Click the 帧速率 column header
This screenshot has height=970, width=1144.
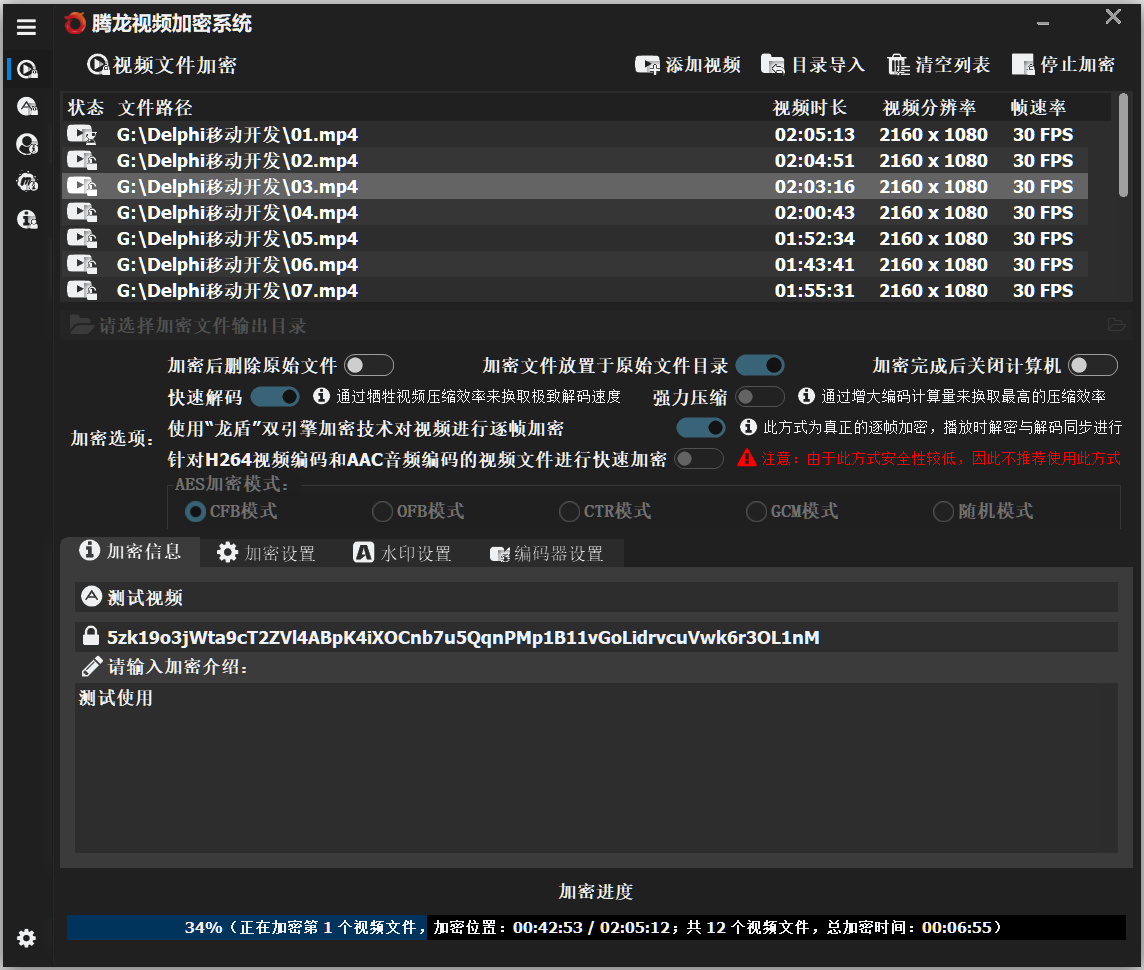point(1037,108)
